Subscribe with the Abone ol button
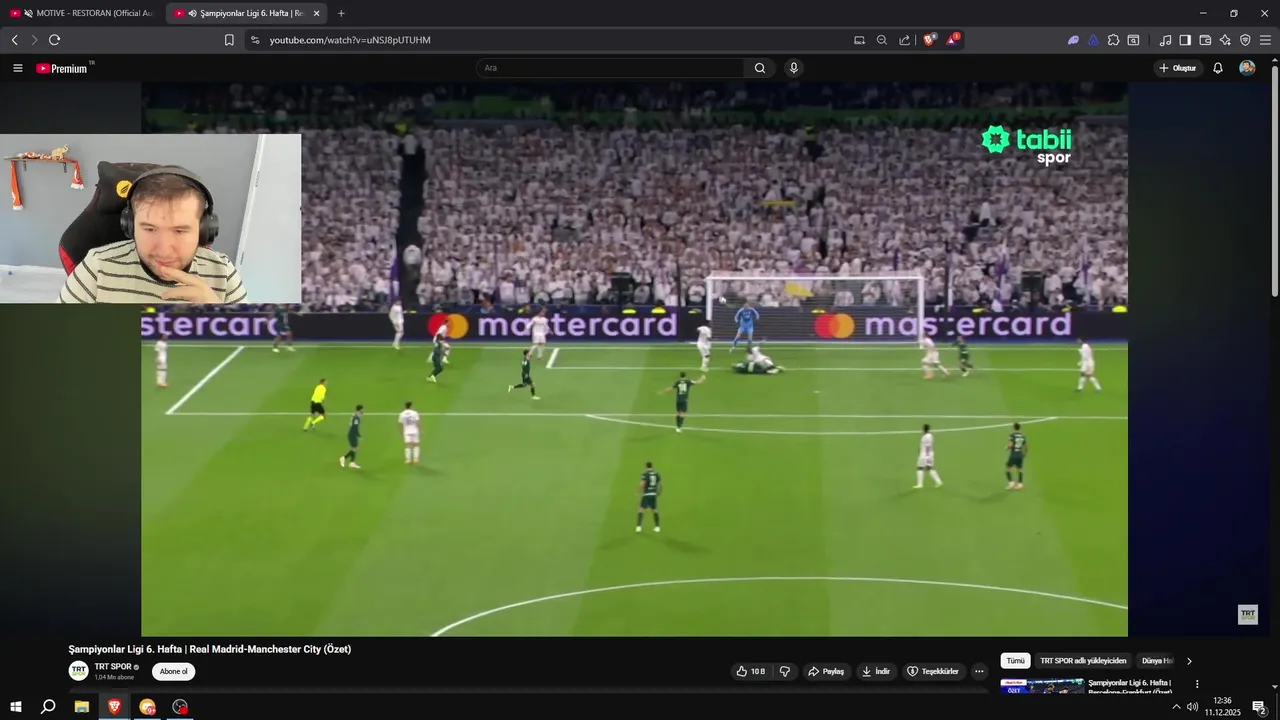 174,672
